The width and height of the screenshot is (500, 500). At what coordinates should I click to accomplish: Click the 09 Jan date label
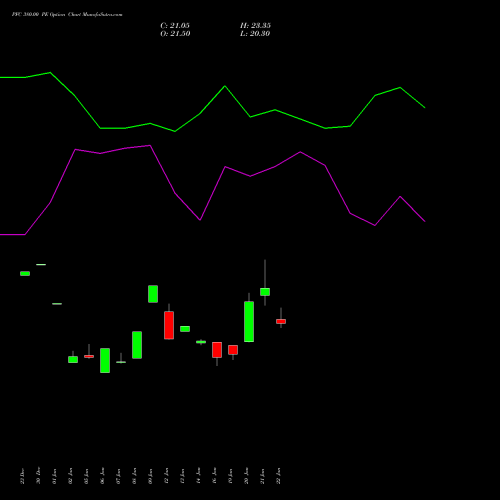pyautogui.click(x=150, y=476)
